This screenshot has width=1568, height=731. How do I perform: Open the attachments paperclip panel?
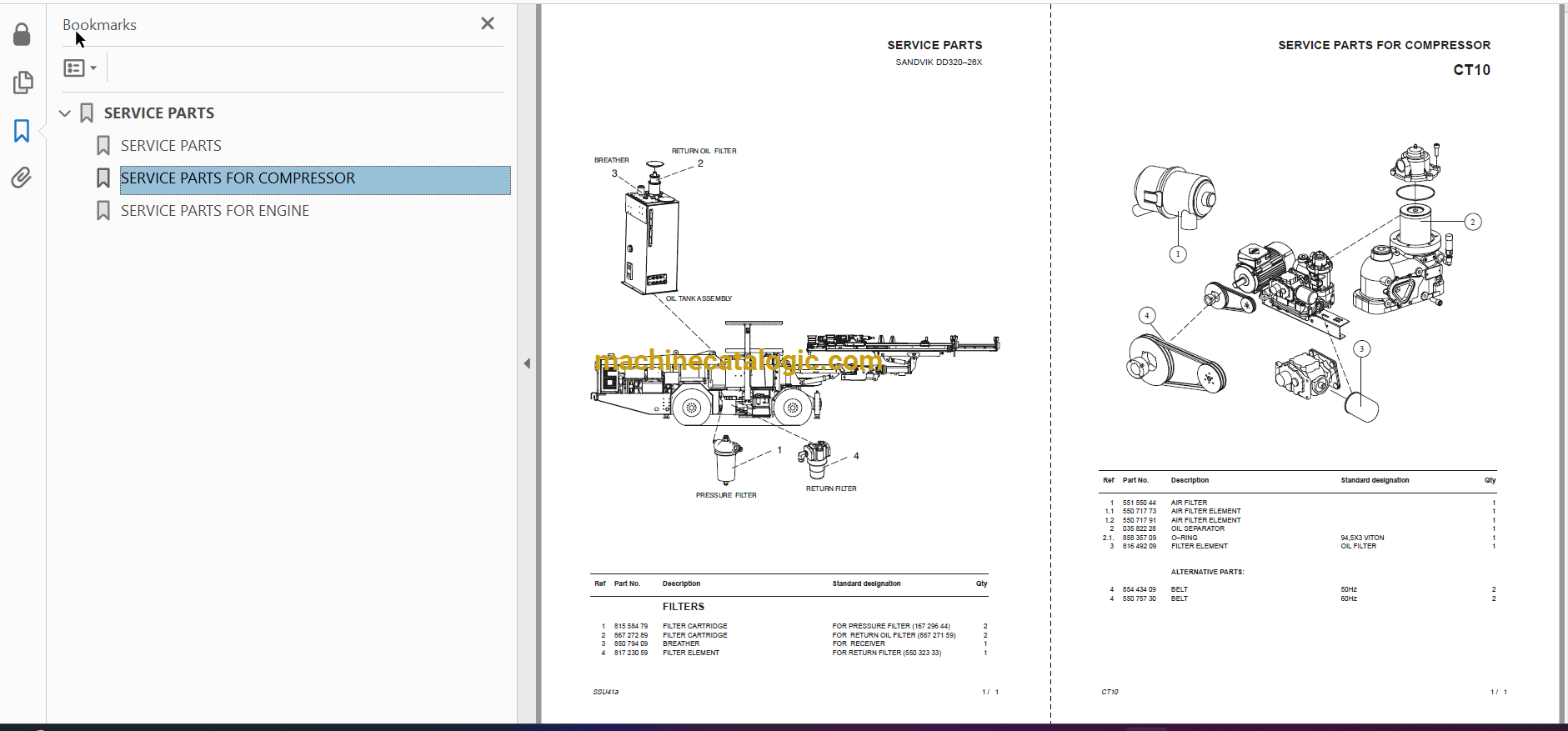(22, 178)
